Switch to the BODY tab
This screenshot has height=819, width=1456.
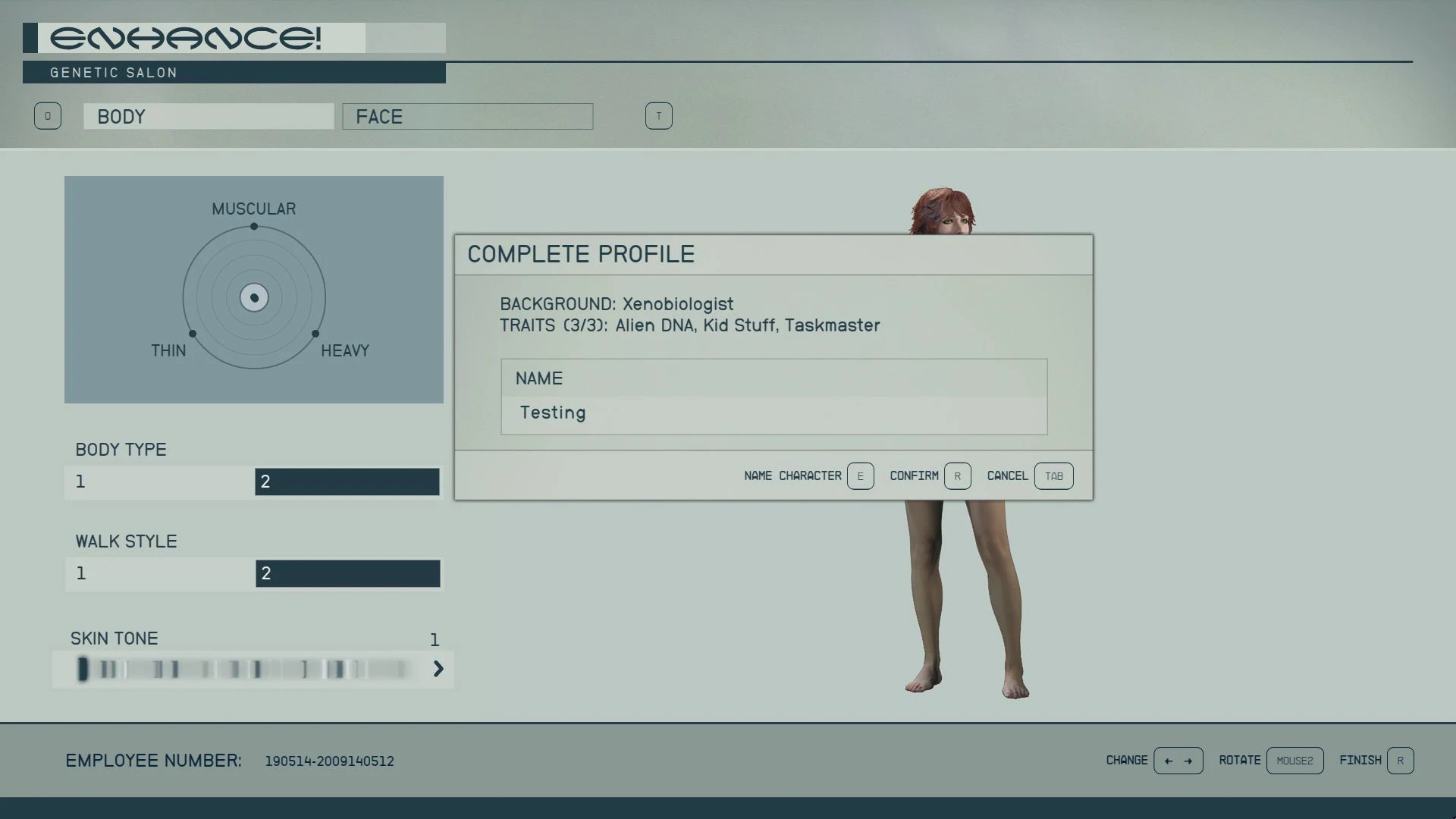(x=209, y=116)
